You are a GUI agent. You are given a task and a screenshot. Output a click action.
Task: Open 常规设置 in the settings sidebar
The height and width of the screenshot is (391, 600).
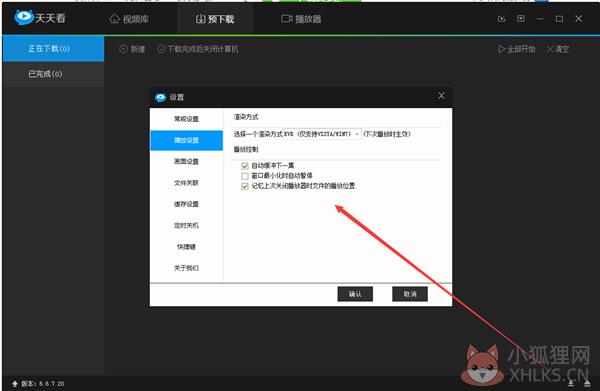click(x=186, y=119)
